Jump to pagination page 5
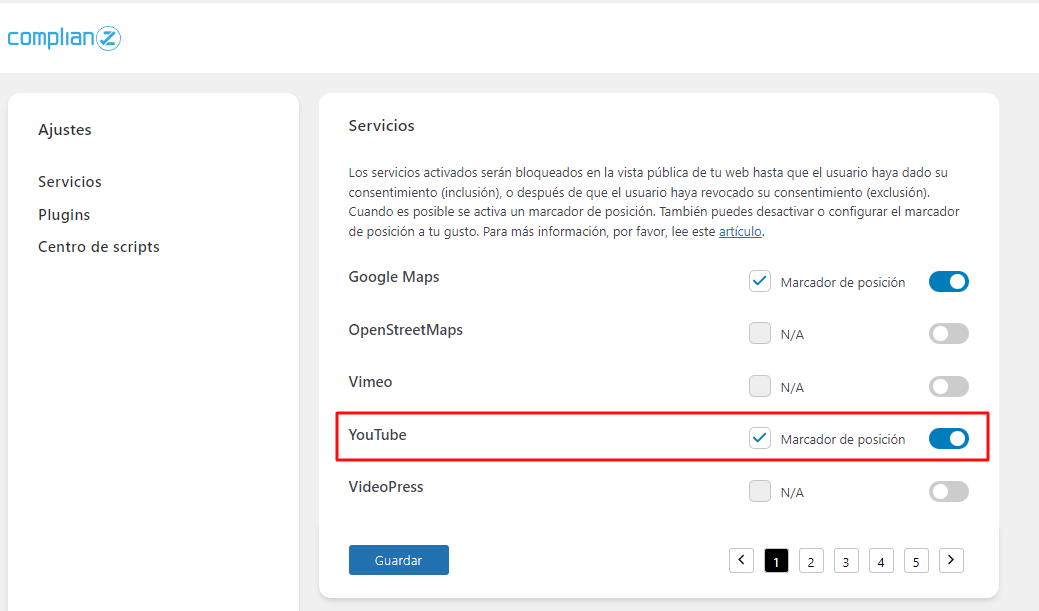 (x=916, y=561)
